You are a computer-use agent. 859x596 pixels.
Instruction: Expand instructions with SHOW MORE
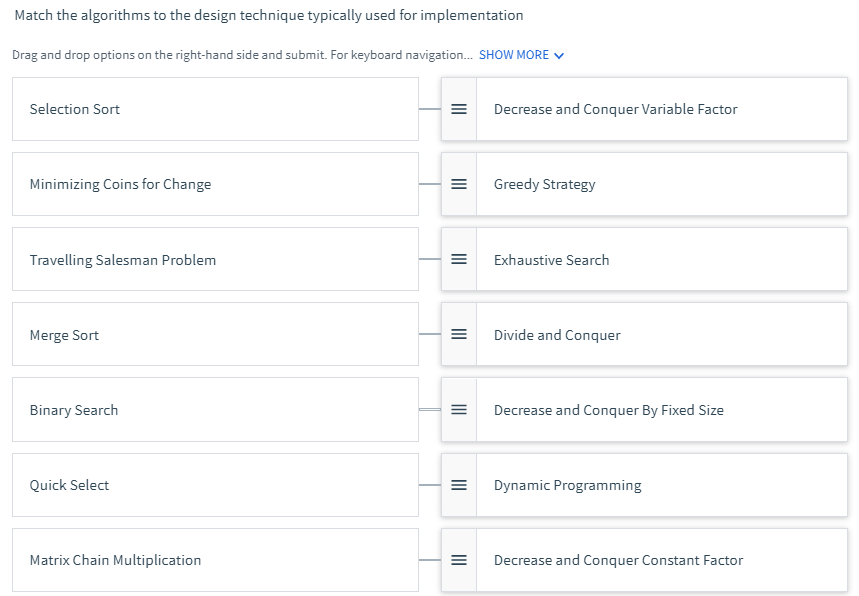pyautogui.click(x=513, y=55)
